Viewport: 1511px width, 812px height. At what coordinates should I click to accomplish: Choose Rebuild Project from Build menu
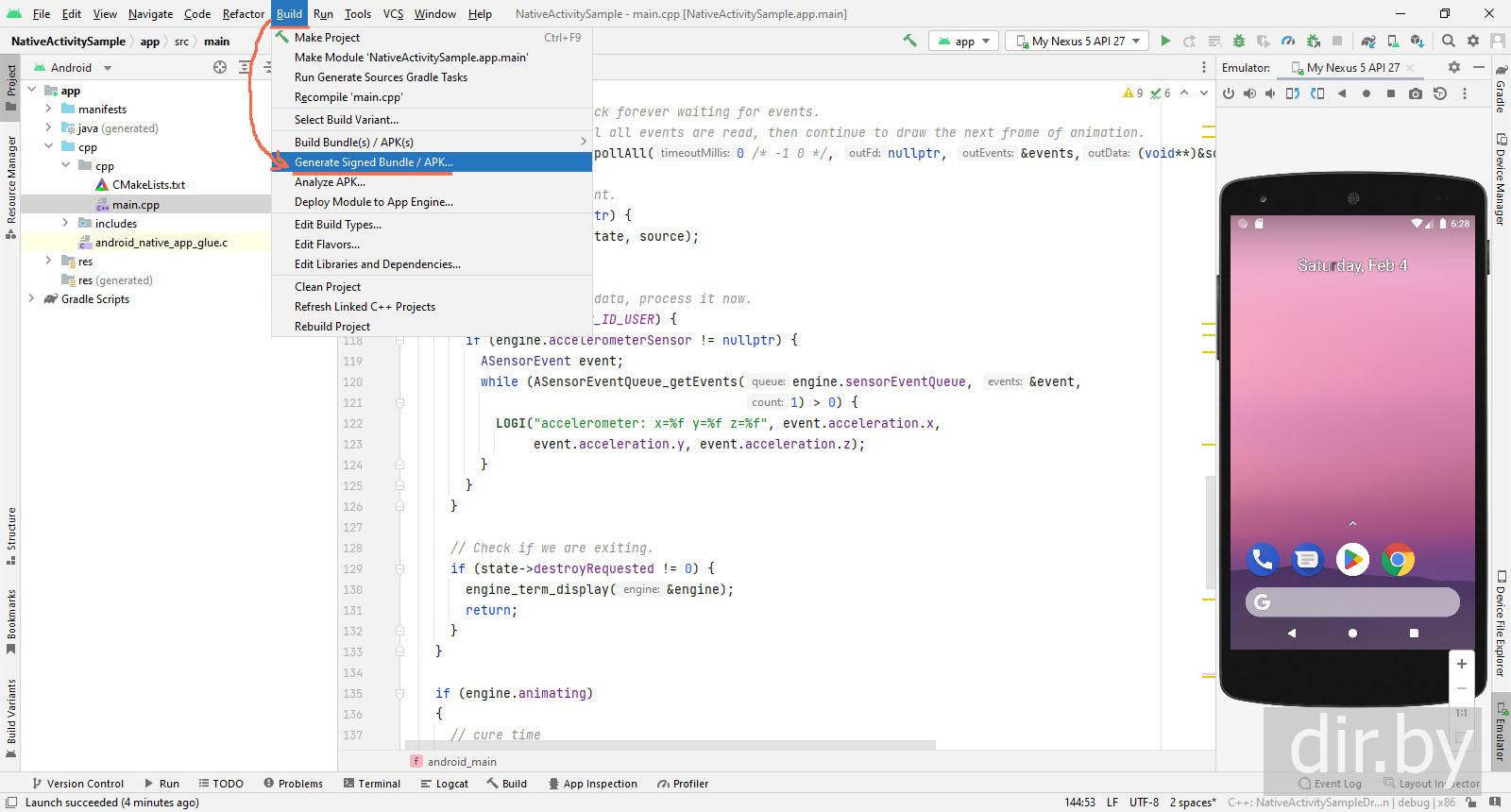pos(331,327)
